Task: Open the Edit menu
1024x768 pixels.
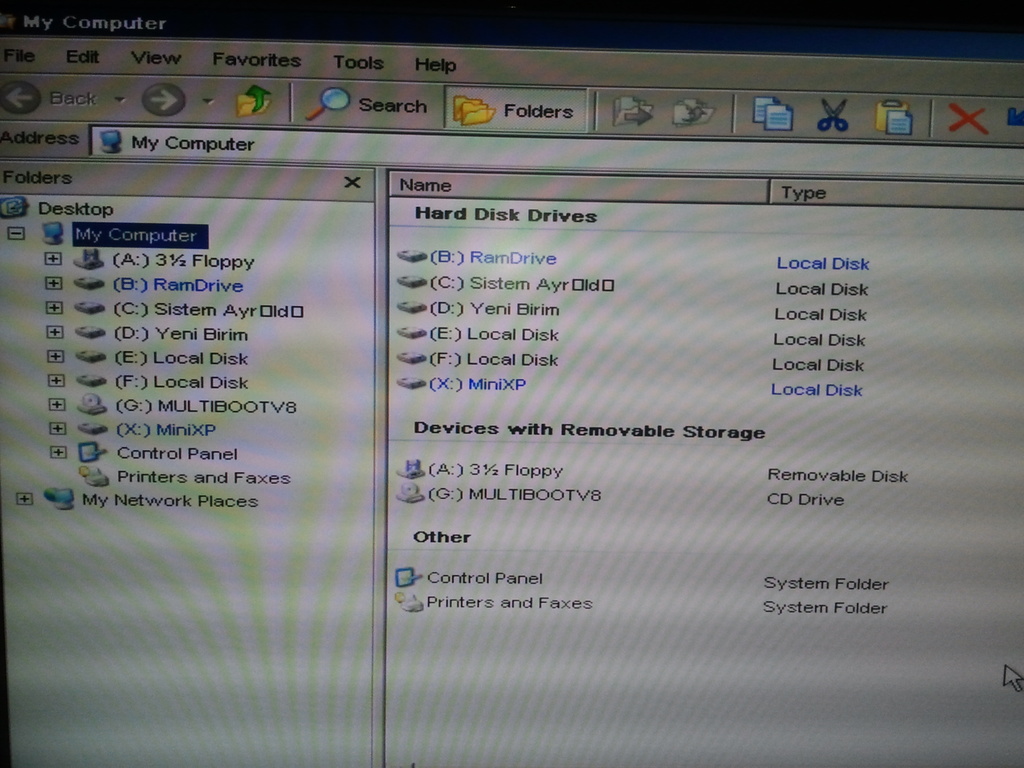Action: point(82,57)
